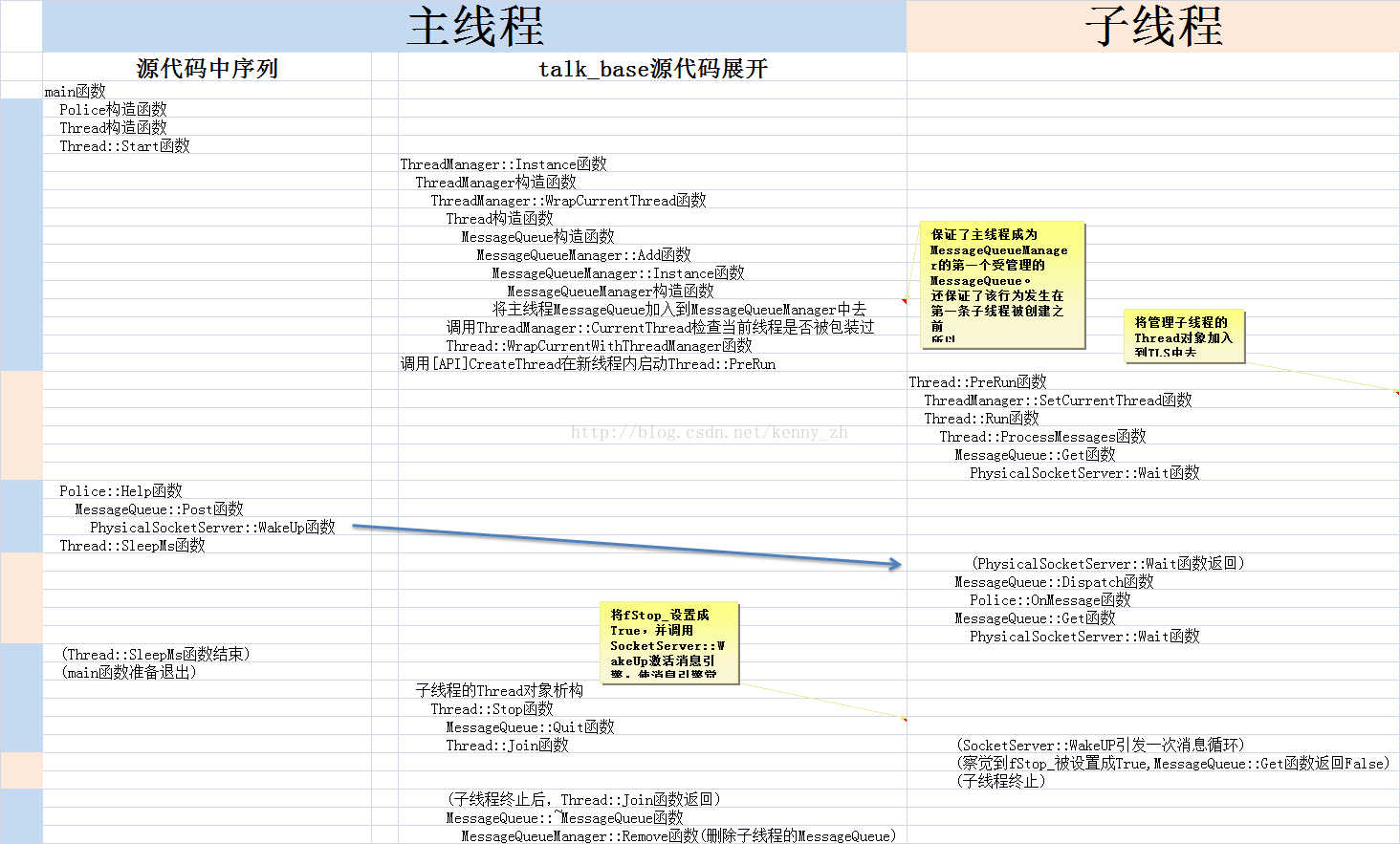Select the 源代码中序列 column heading
Image resolution: width=1400 pixels, height=844 pixels.
click(207, 69)
